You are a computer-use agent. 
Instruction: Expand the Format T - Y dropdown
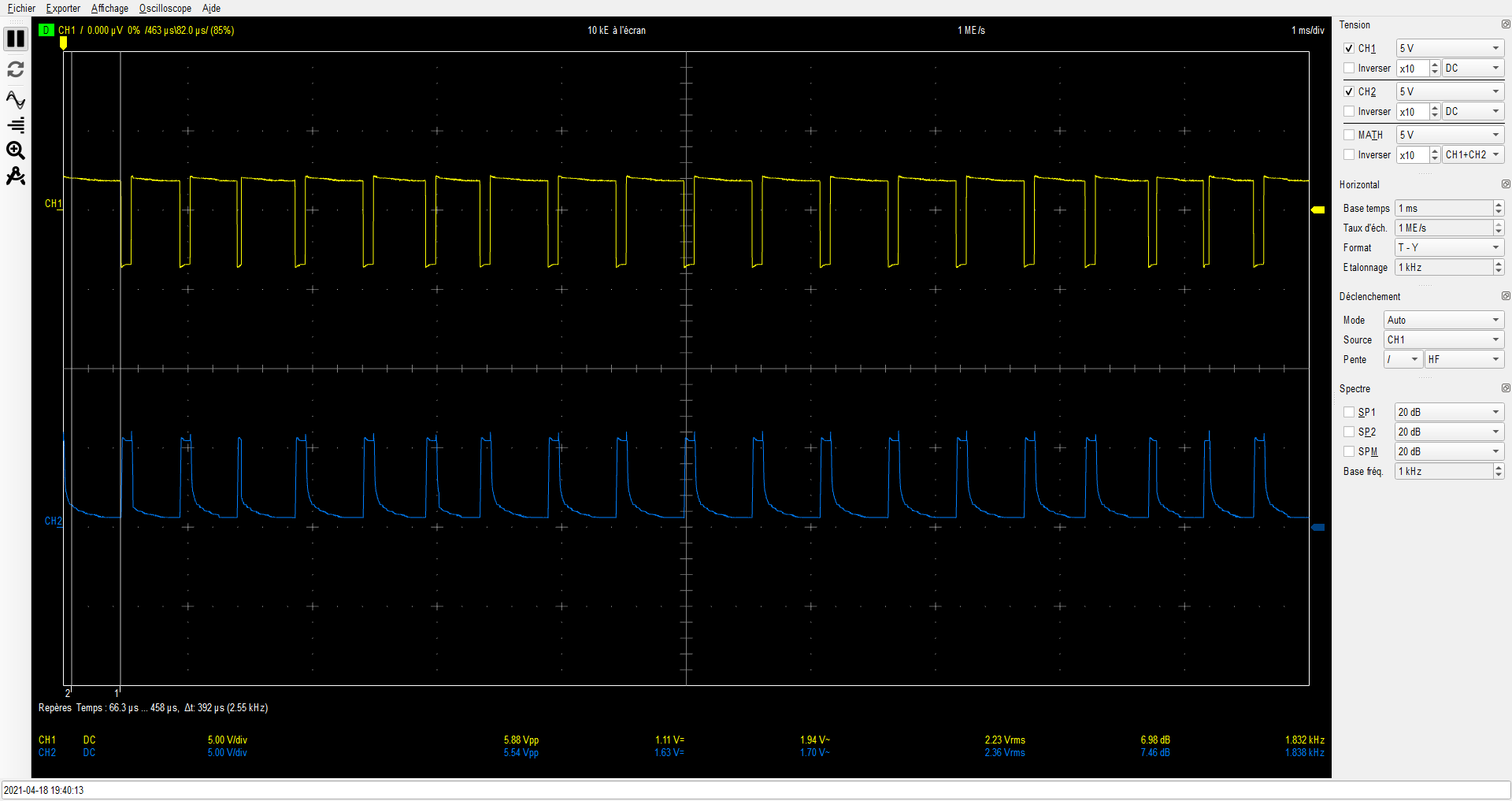pos(1449,248)
